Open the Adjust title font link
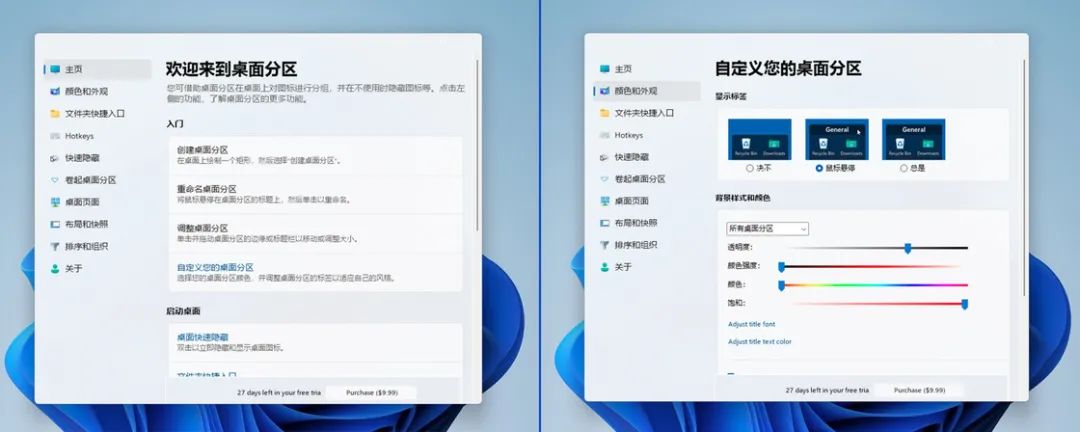 click(751, 324)
